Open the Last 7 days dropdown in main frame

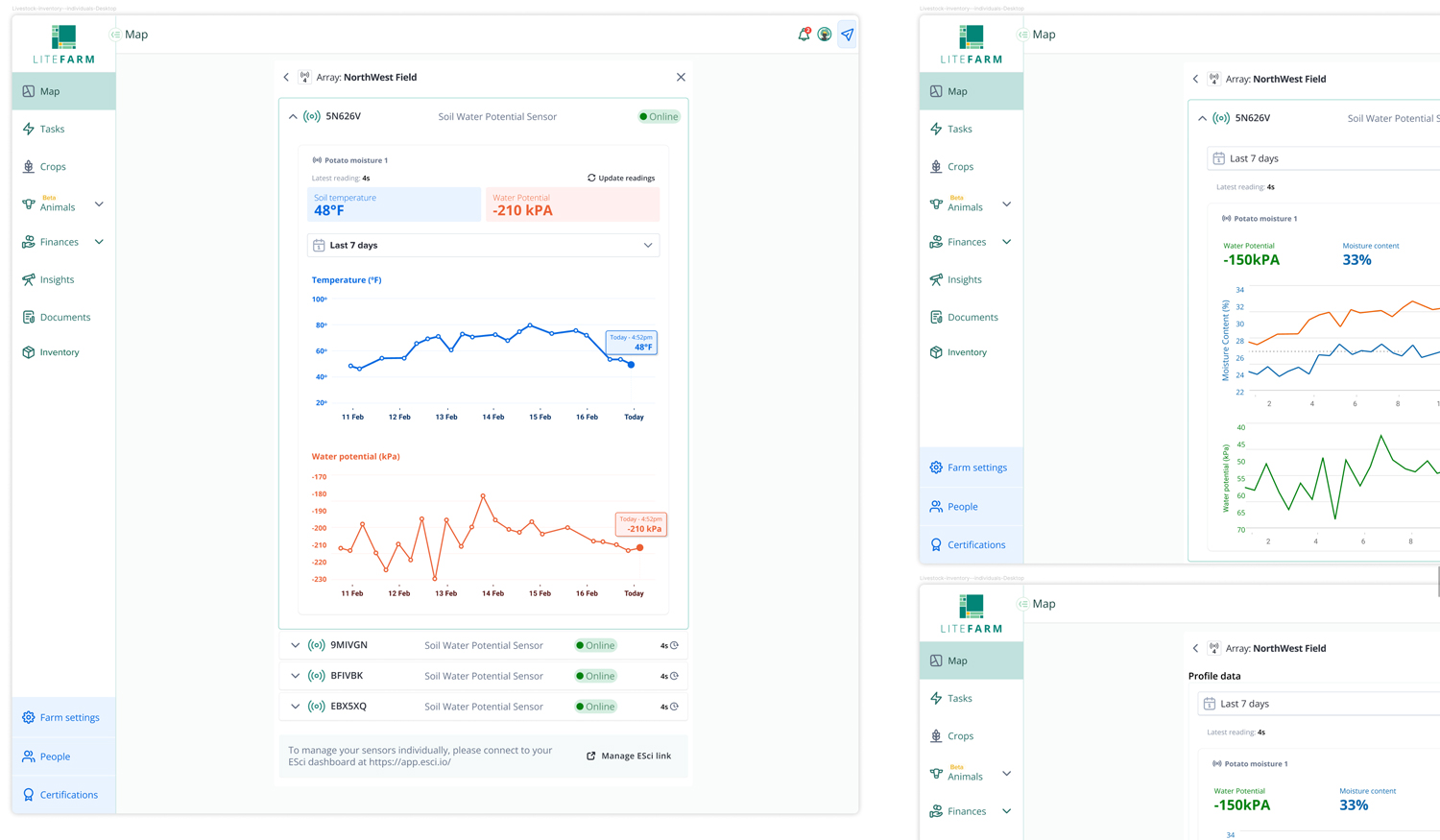(483, 246)
